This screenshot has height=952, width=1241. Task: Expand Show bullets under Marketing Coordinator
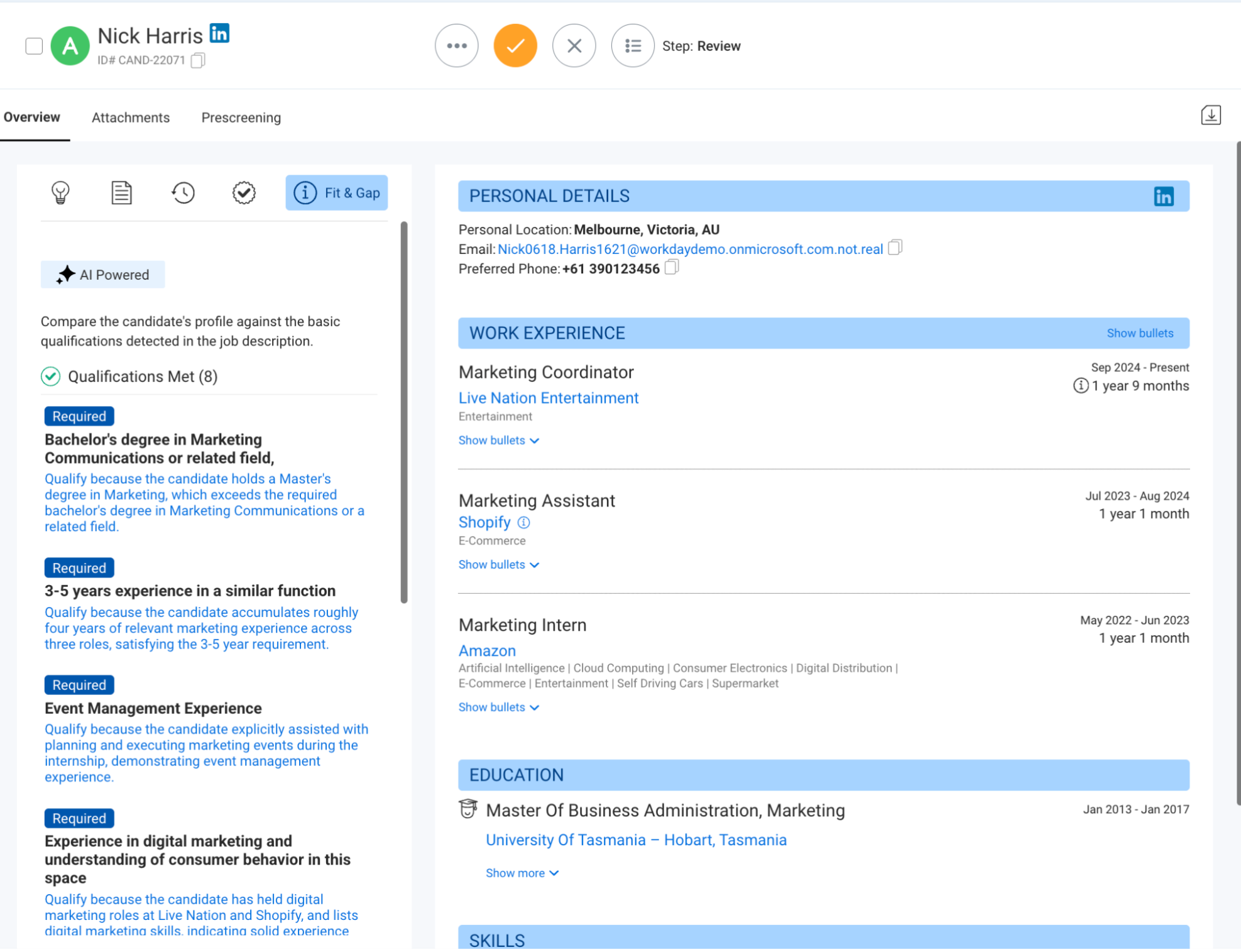[498, 440]
